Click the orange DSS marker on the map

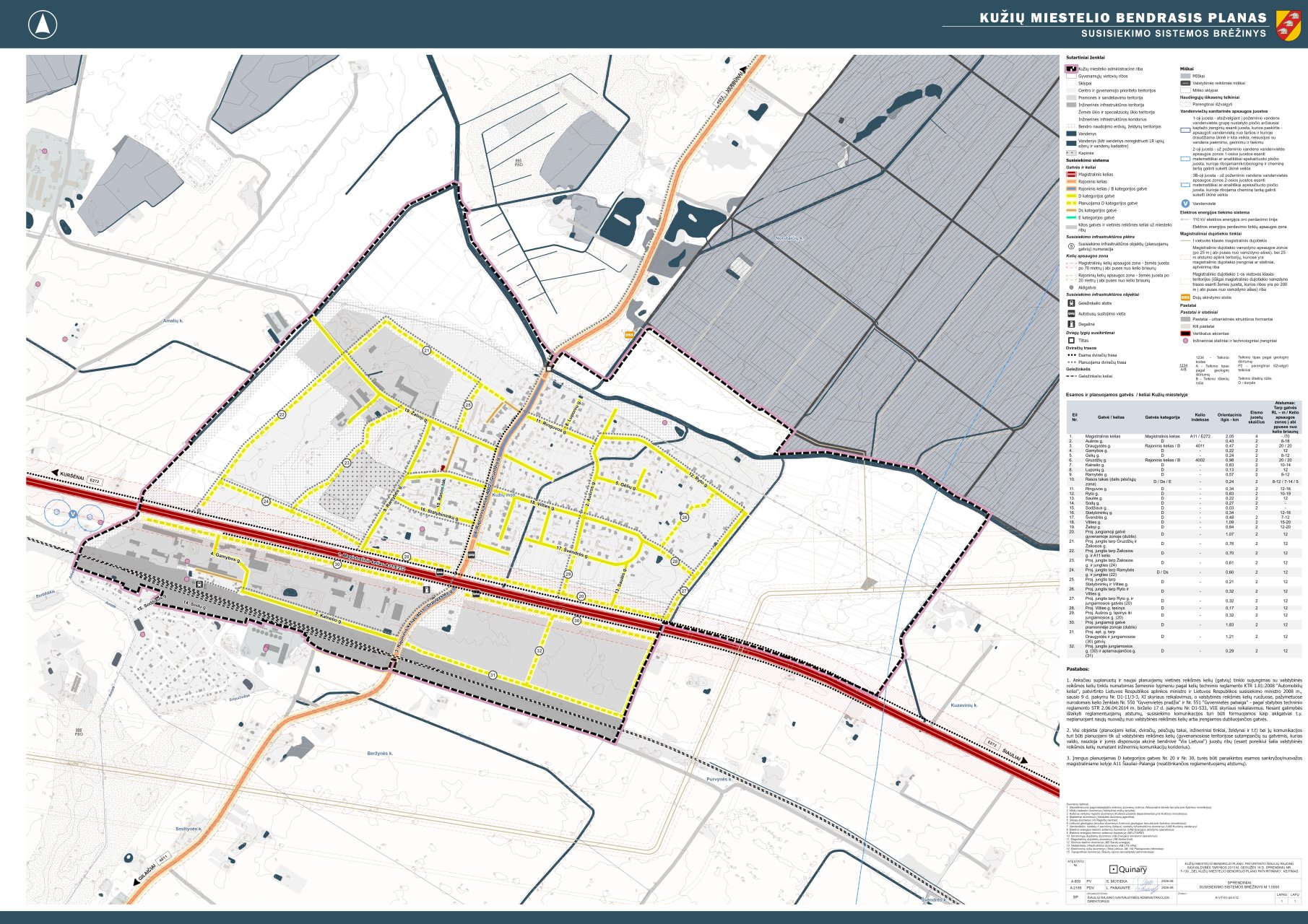click(629, 334)
